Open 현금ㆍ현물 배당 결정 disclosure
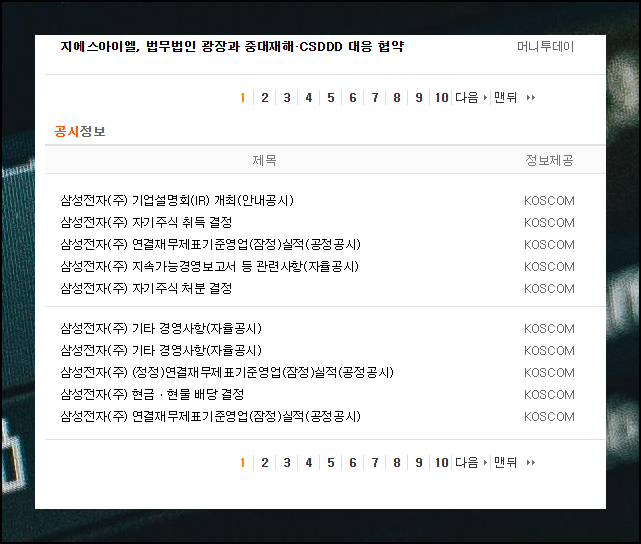 point(152,394)
